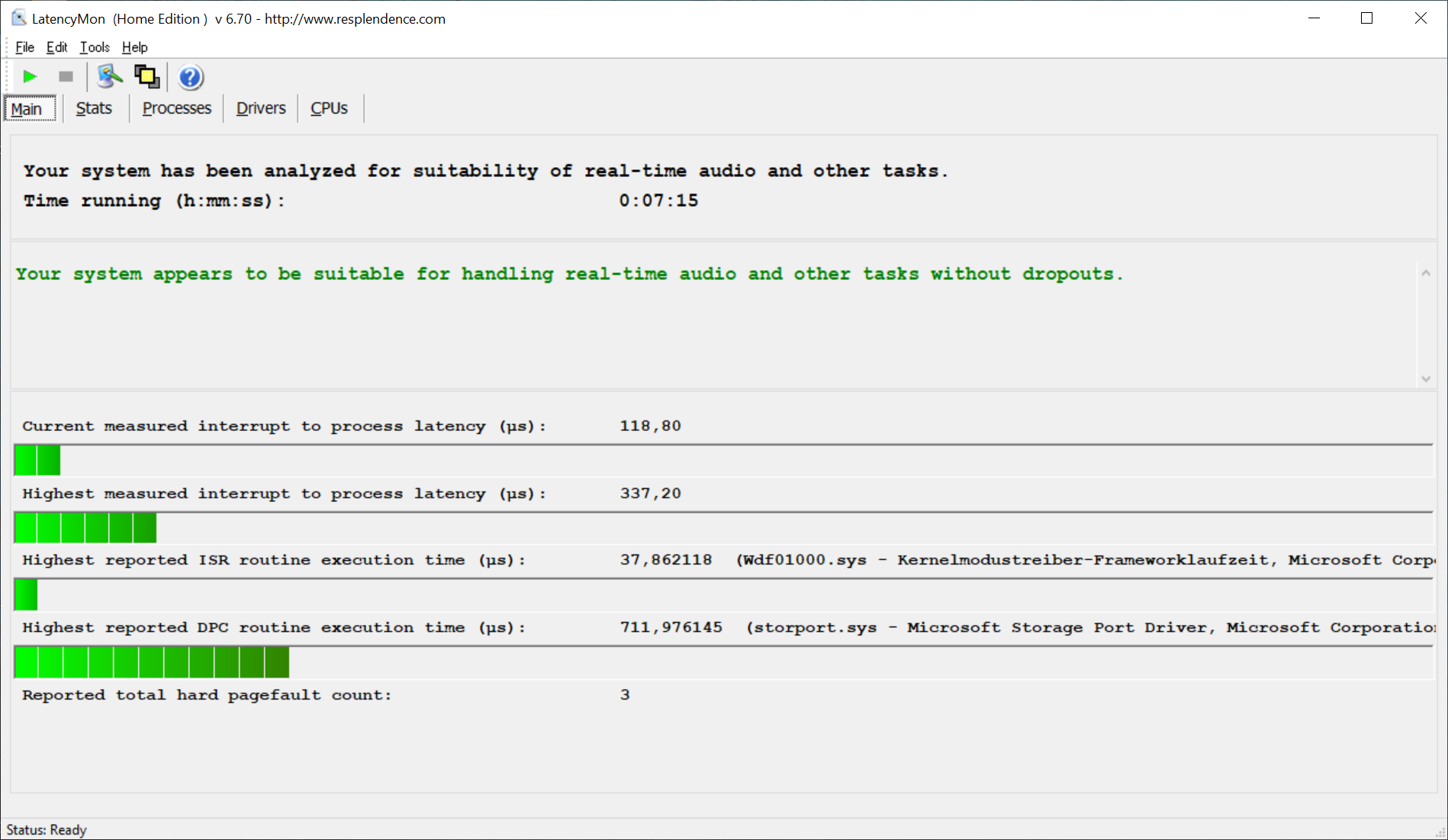Open the Tools menu
1448x840 pixels.
click(x=95, y=47)
